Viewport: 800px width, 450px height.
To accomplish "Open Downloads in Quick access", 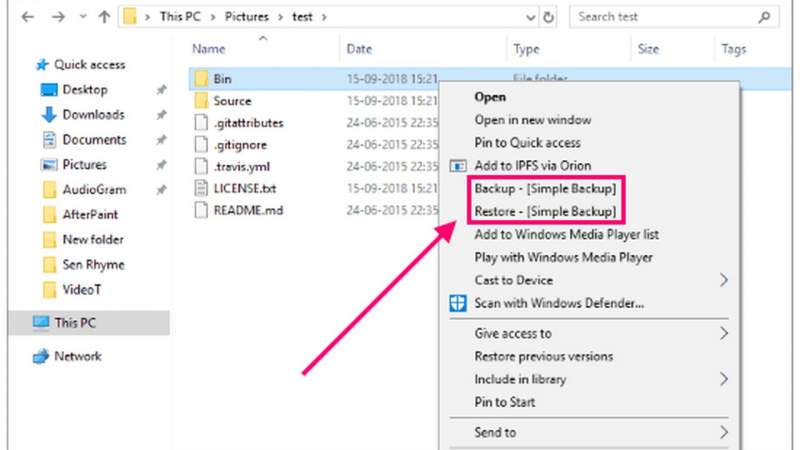I will point(93,115).
